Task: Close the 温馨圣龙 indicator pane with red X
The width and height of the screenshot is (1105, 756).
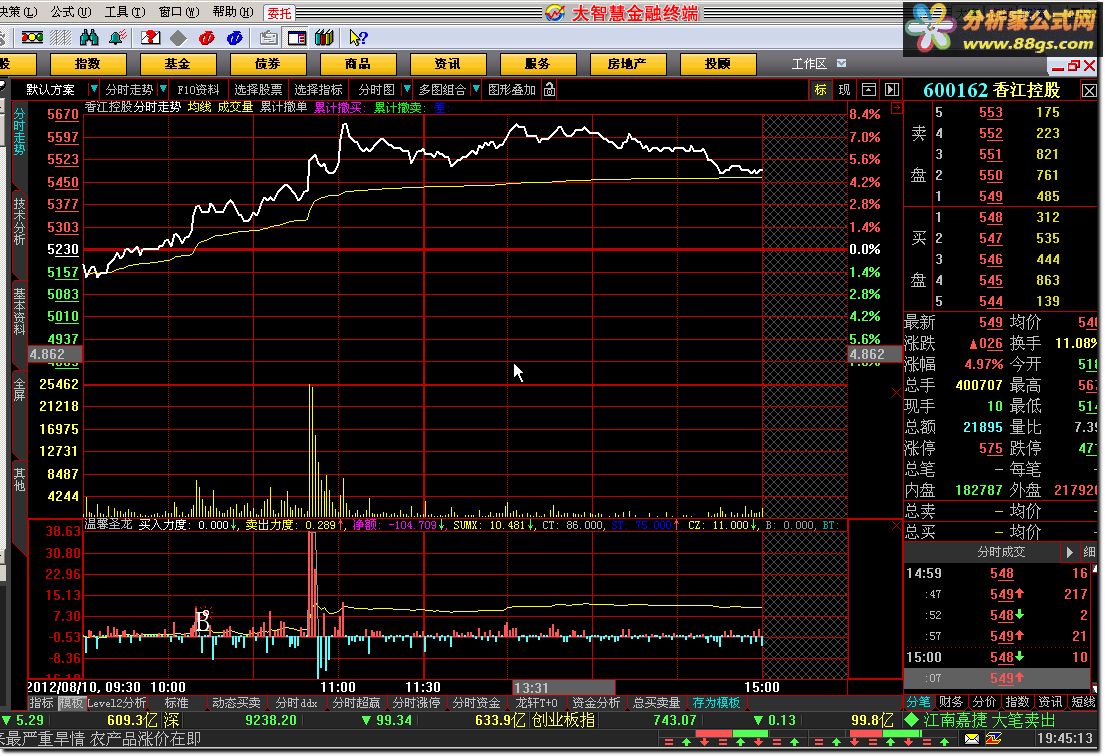Action: pyautogui.click(x=896, y=526)
